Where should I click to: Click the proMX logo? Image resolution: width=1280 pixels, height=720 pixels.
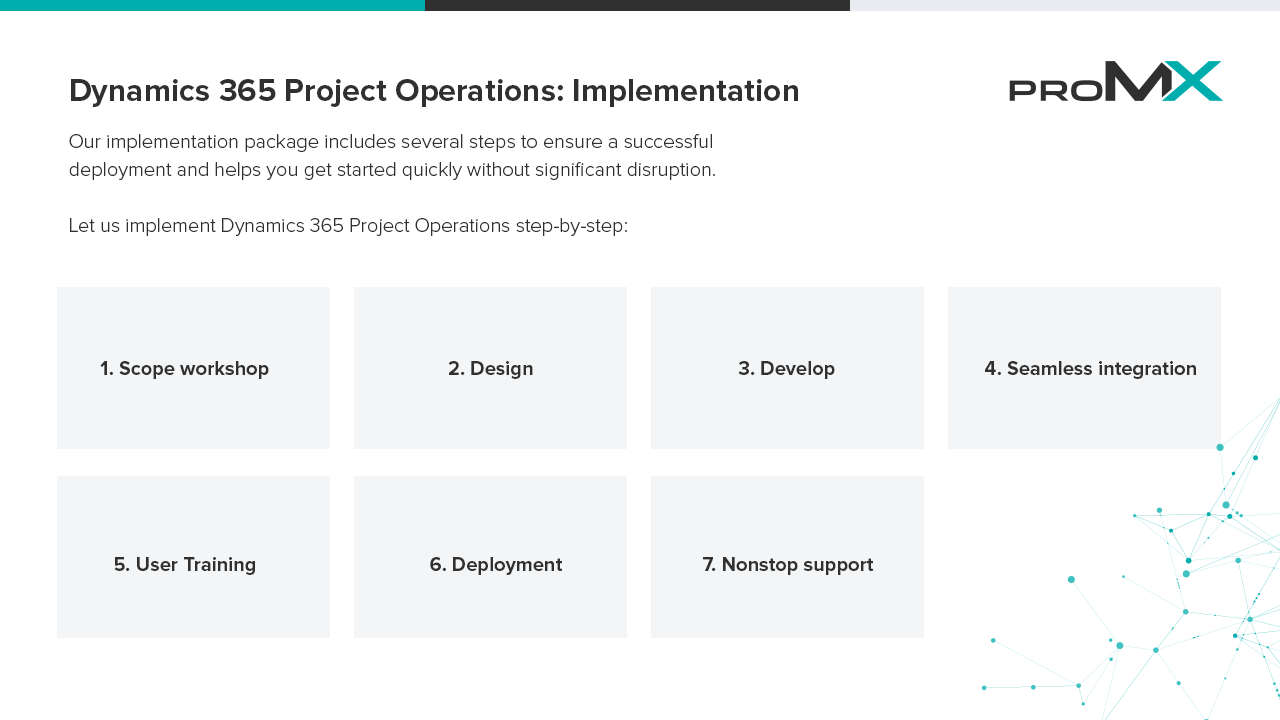pos(1115,81)
